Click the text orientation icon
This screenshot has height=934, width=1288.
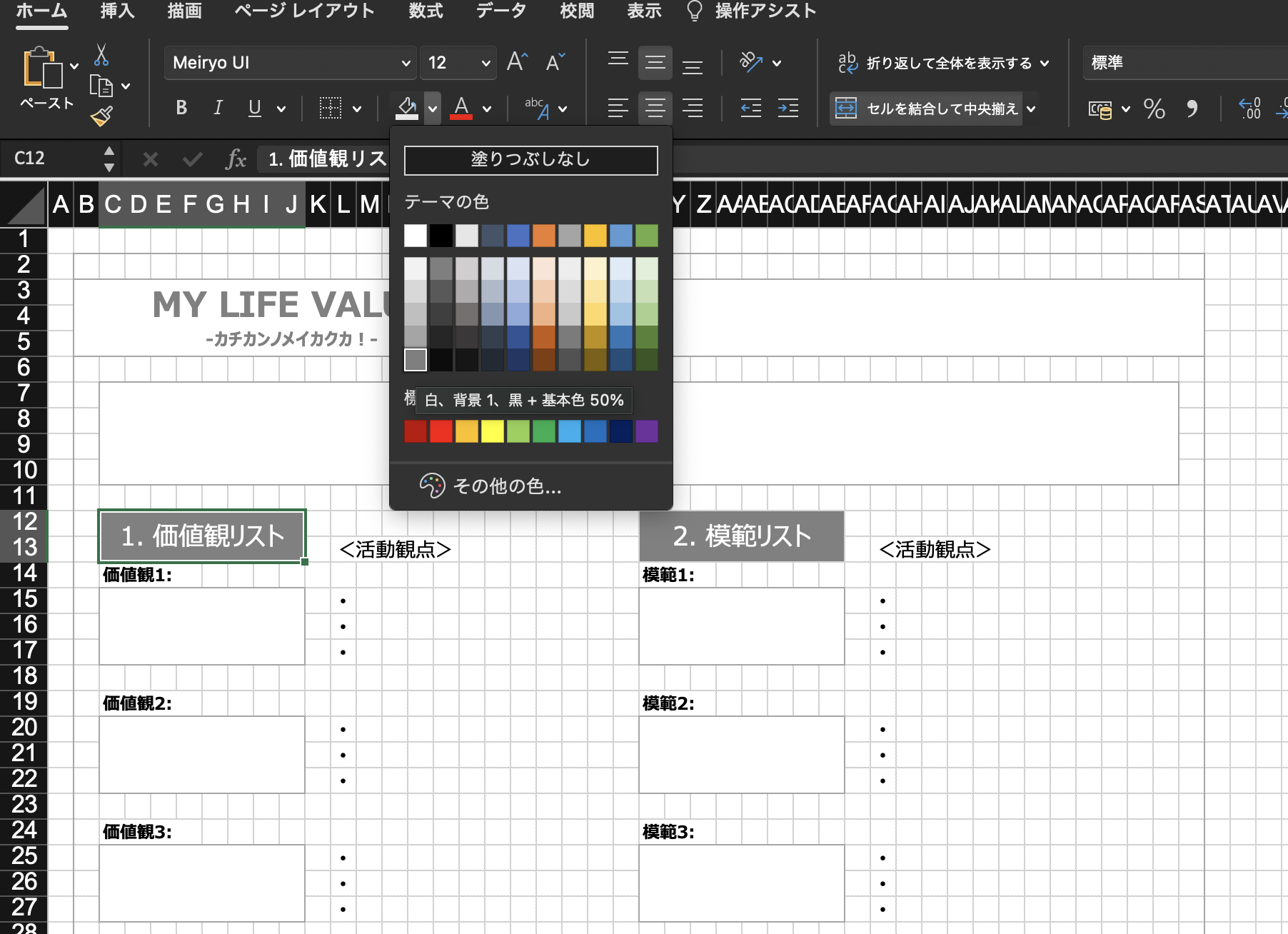tap(750, 62)
